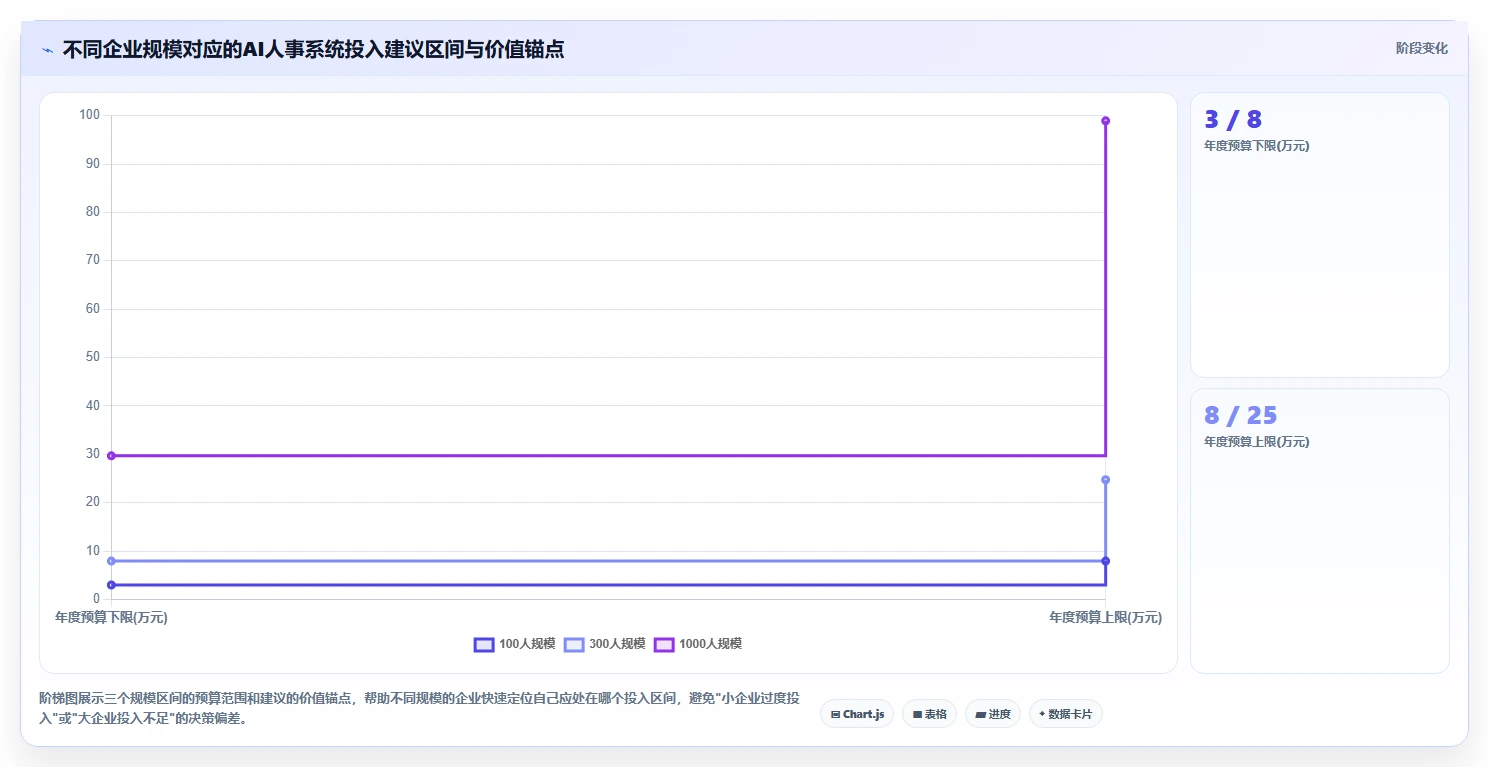Viewport: 1489px width, 767px height.
Task: Click the chart icon beside the title
Action: [x=47, y=49]
